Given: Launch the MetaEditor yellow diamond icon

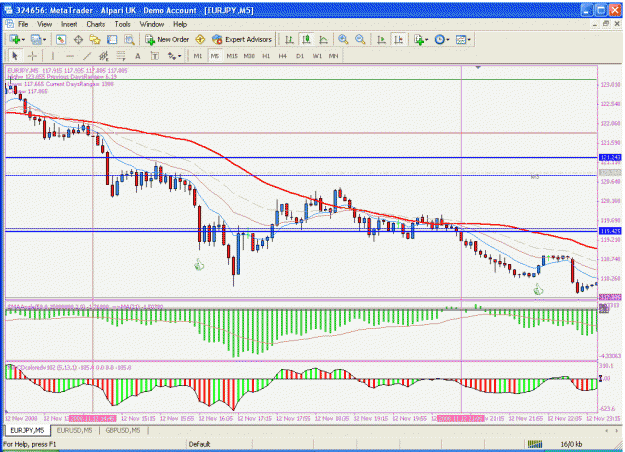Looking at the screenshot, I should 200,39.
